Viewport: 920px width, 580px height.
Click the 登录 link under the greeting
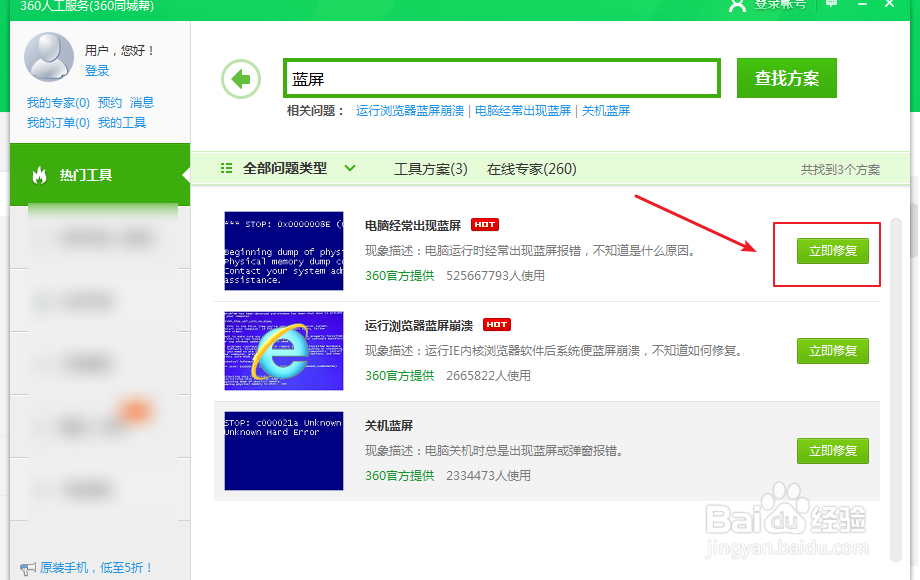tap(97, 71)
